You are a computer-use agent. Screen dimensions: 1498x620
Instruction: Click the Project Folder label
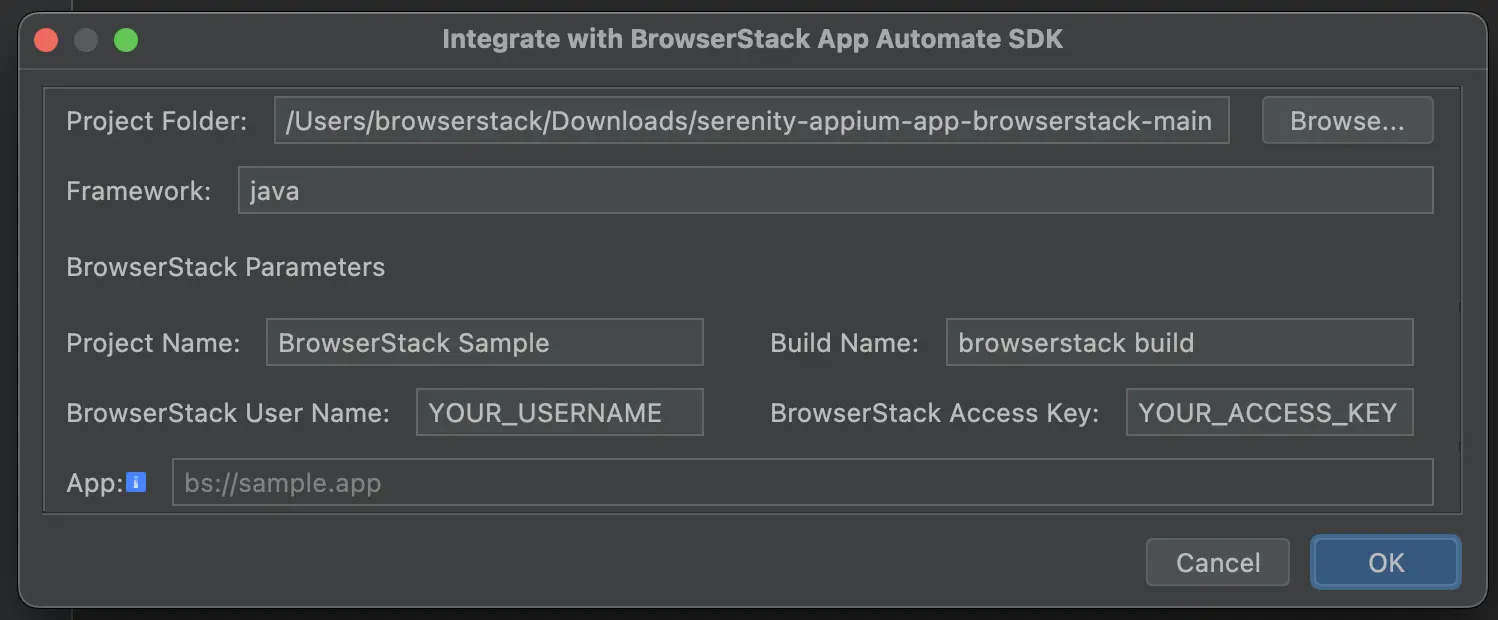coord(156,121)
